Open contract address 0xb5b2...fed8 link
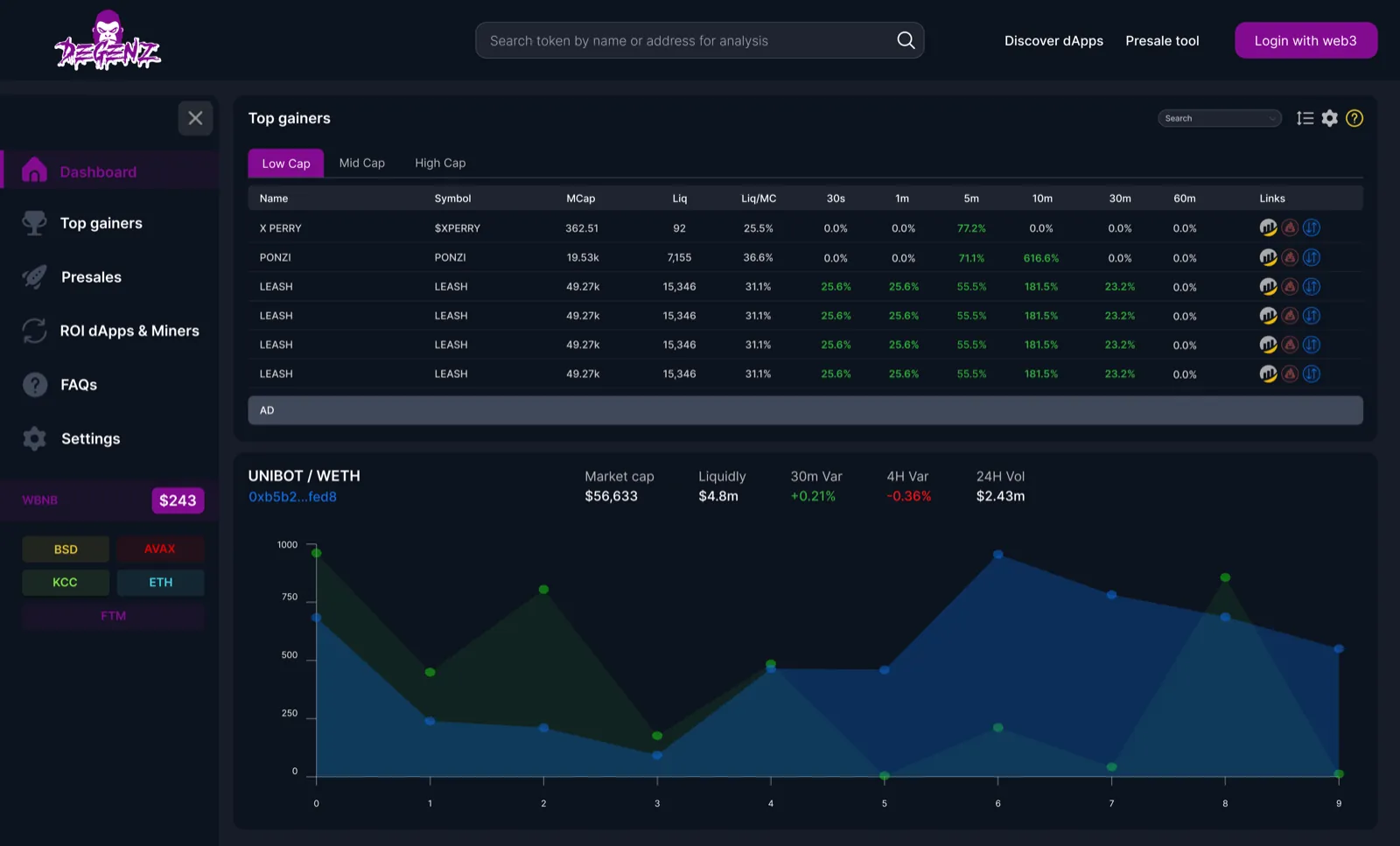The width and height of the screenshot is (1400, 846). tap(292, 497)
